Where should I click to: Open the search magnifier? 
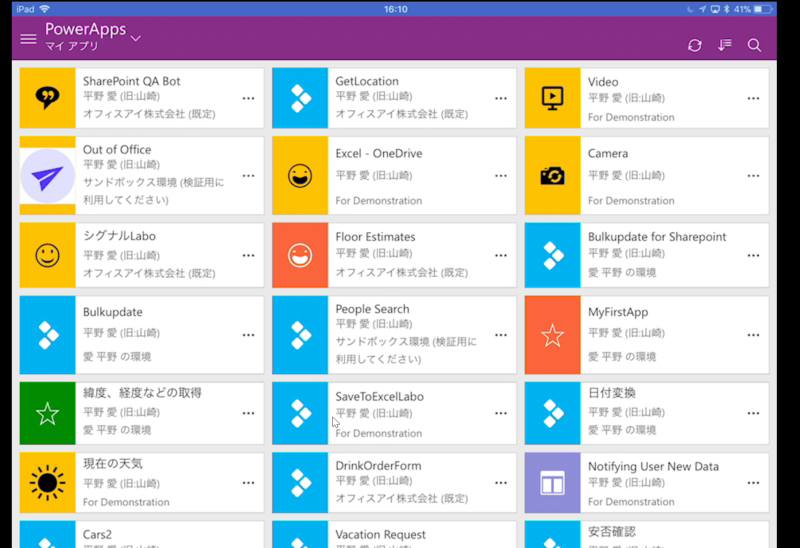tap(754, 45)
